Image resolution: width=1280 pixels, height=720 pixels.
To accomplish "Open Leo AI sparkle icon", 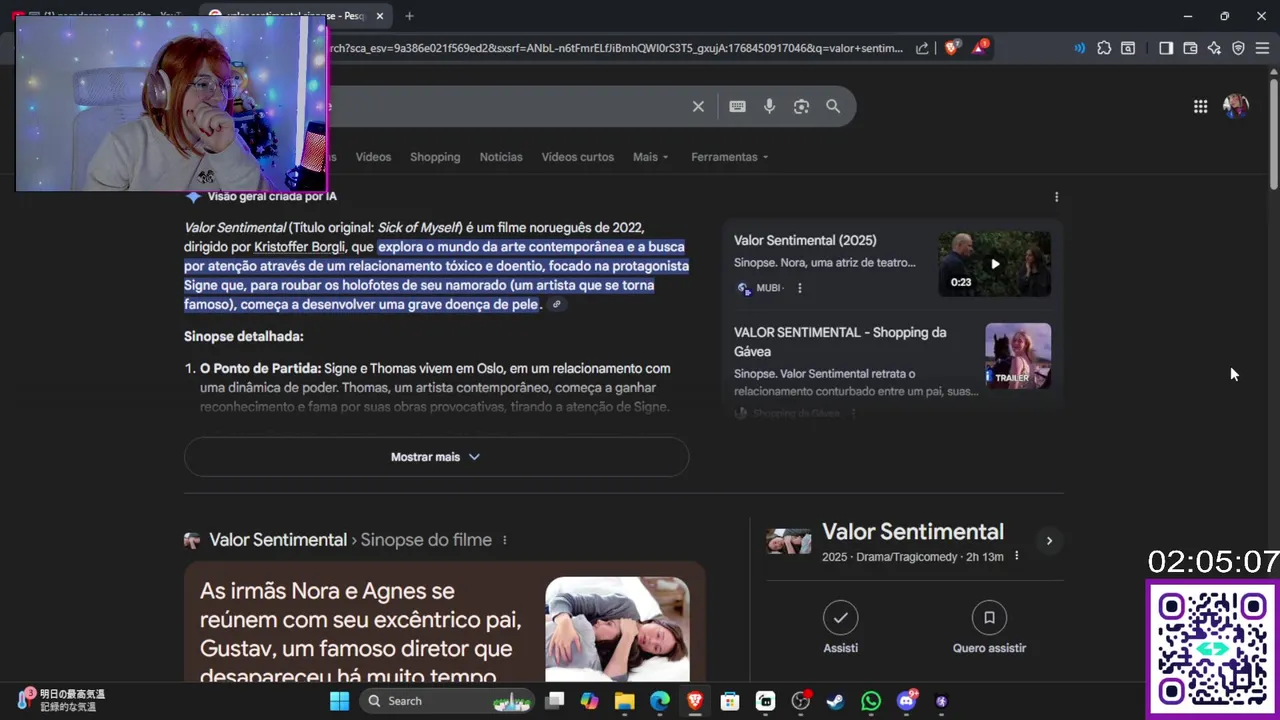I will [1214, 48].
